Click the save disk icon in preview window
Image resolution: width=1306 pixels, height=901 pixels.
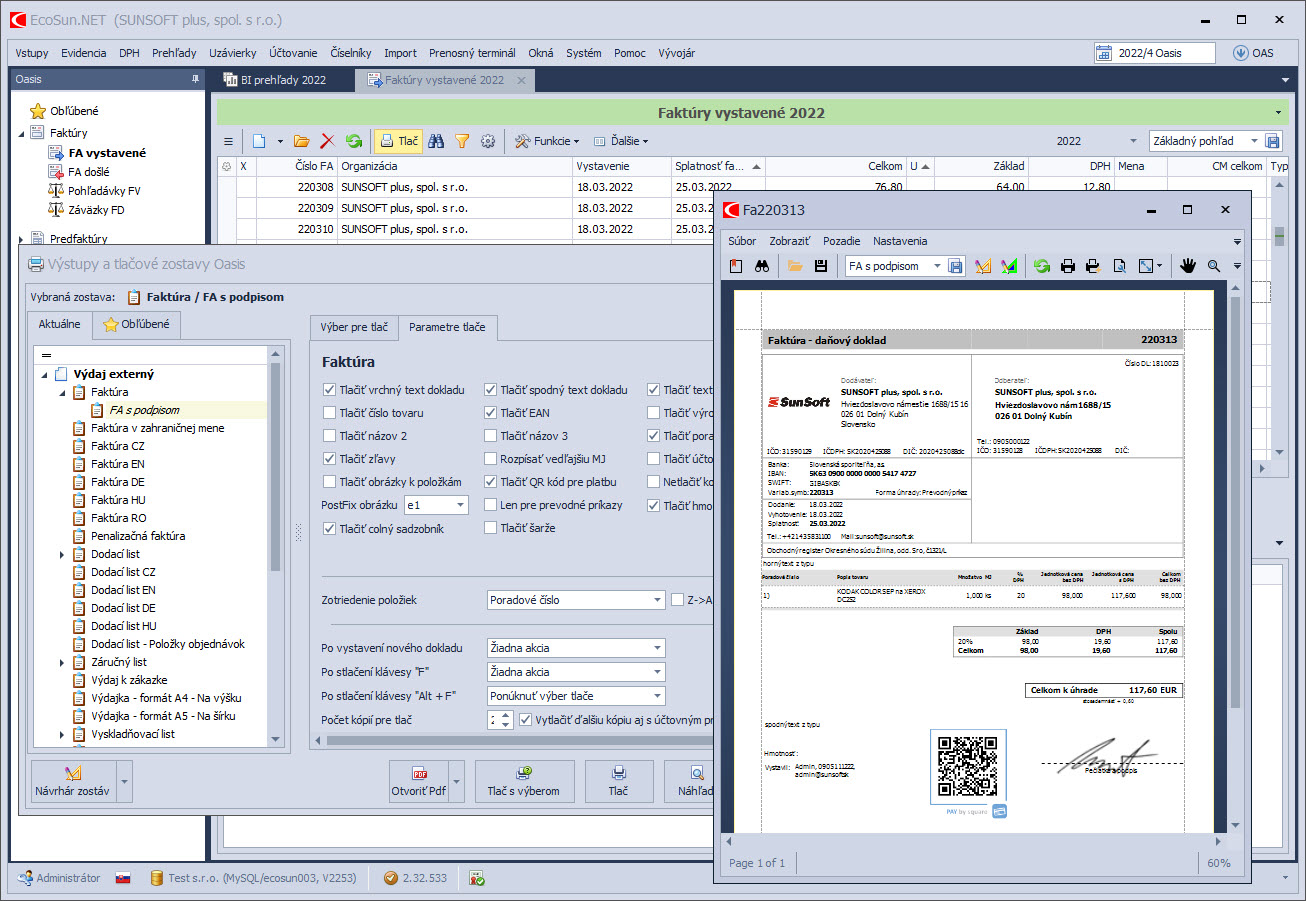(x=821, y=266)
